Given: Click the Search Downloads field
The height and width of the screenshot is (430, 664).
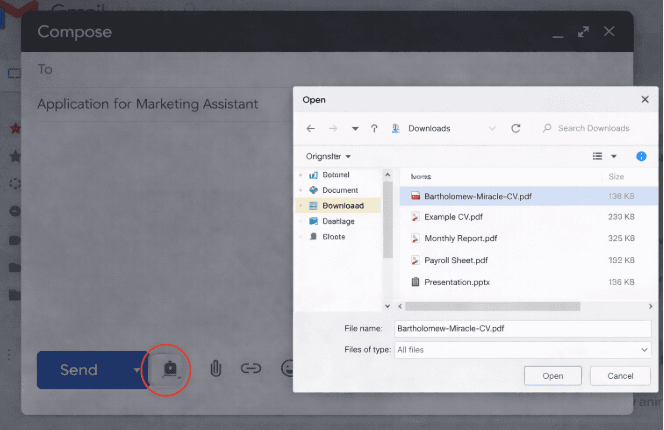Looking at the screenshot, I should pyautogui.click(x=592, y=128).
